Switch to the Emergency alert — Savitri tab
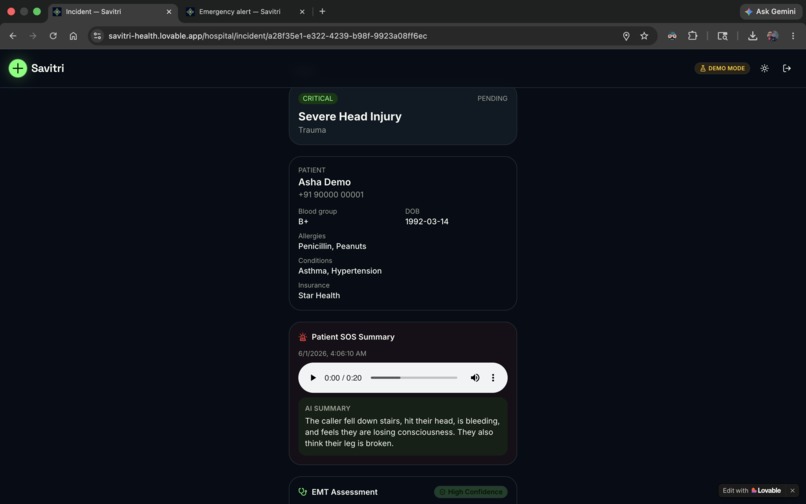The image size is (806, 504). [x=240, y=11]
